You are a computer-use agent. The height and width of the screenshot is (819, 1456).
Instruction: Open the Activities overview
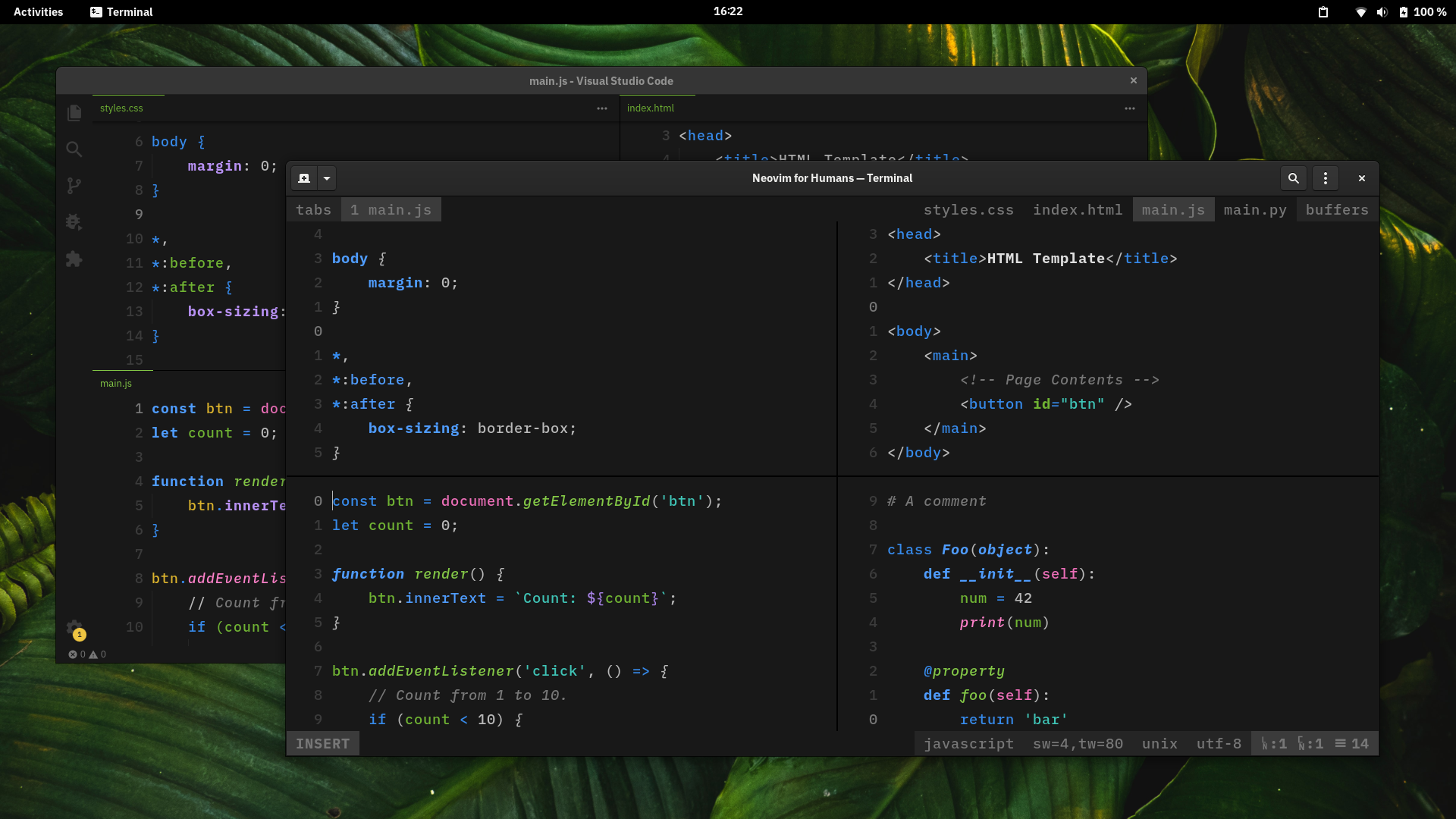click(39, 12)
